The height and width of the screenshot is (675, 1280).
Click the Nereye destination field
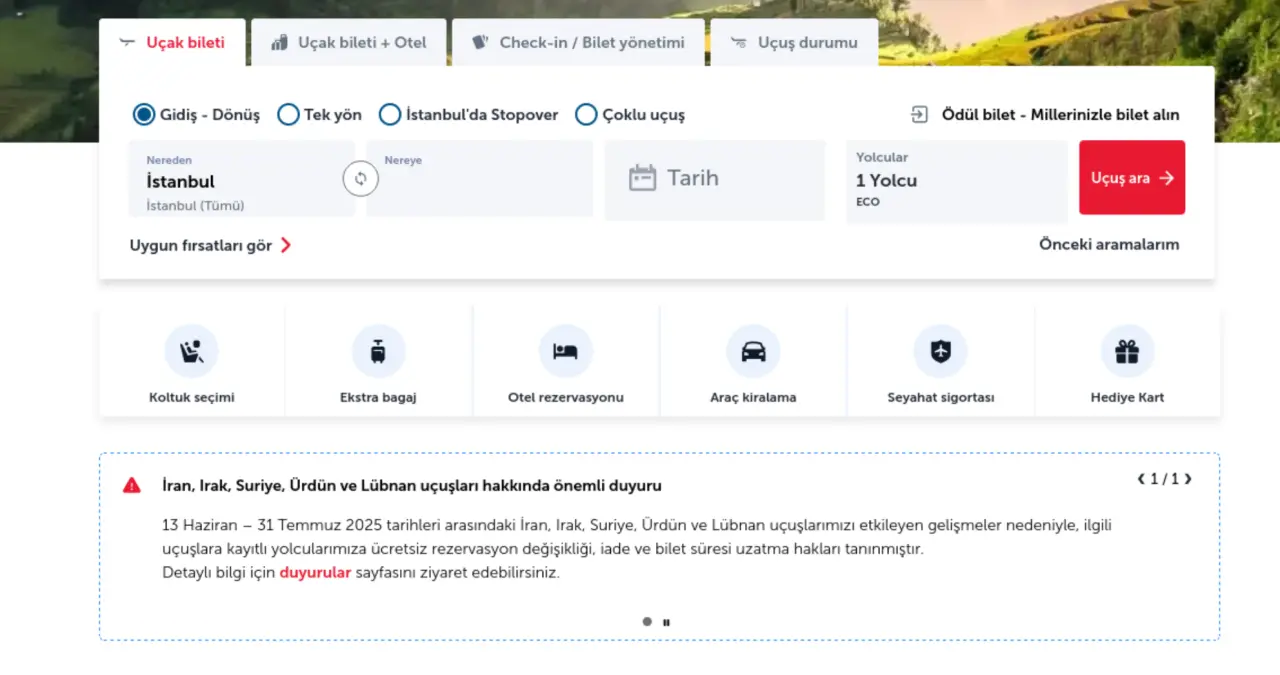(x=479, y=179)
